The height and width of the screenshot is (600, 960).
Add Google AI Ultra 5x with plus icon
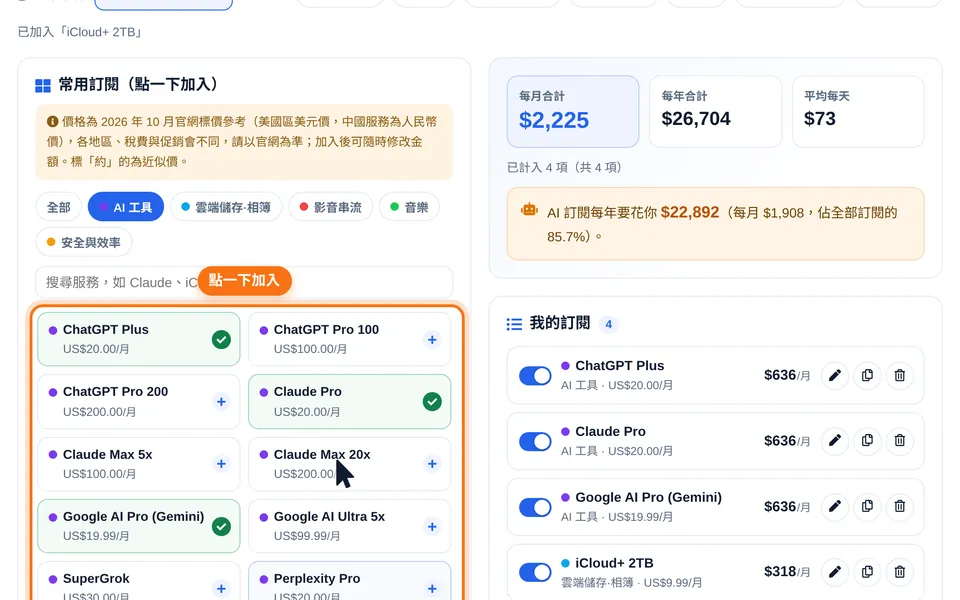[x=432, y=527]
